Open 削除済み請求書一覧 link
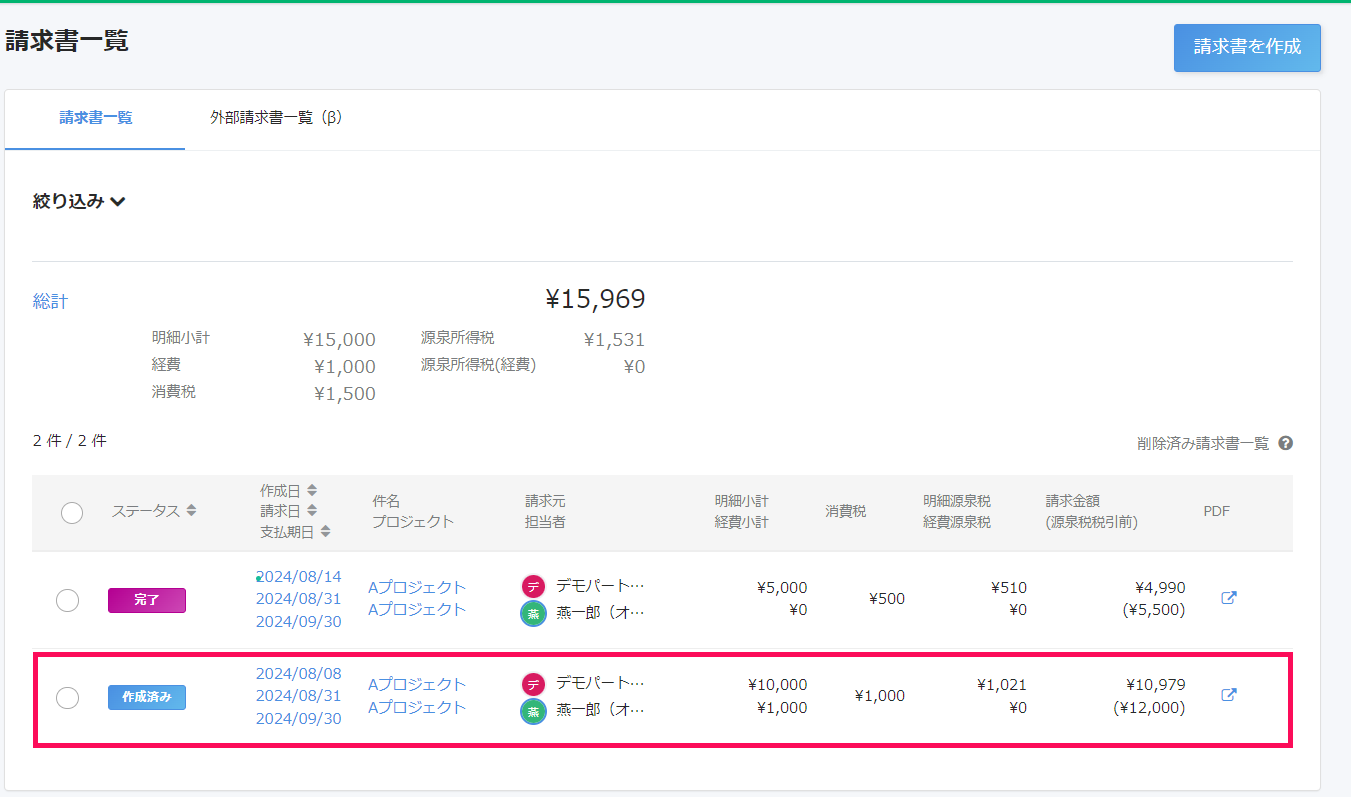This screenshot has height=797, width=1351. click(1203, 443)
